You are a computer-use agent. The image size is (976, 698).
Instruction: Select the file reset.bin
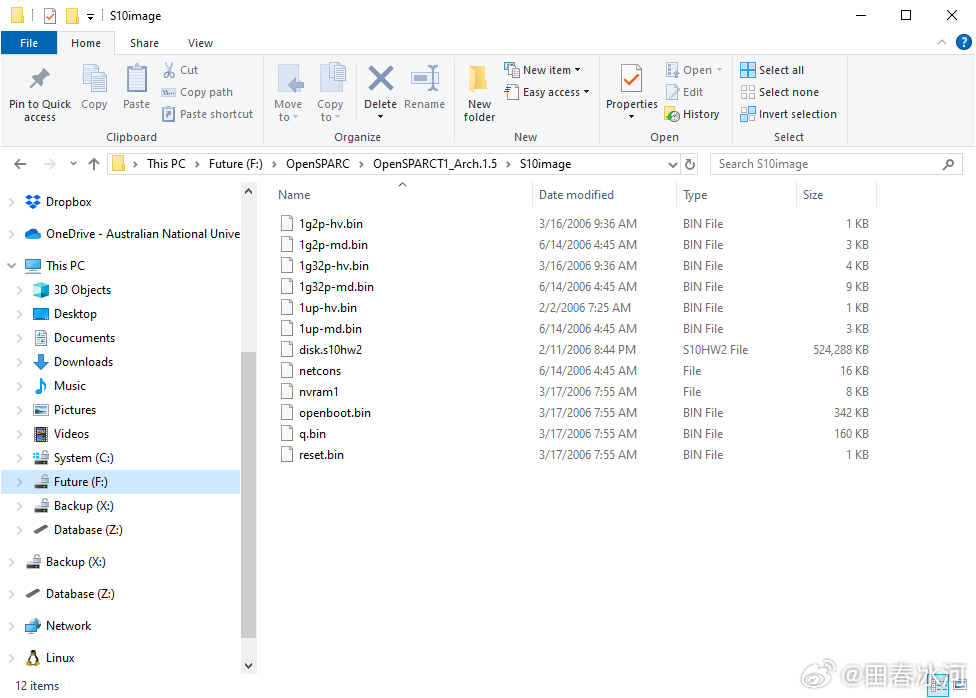point(321,455)
